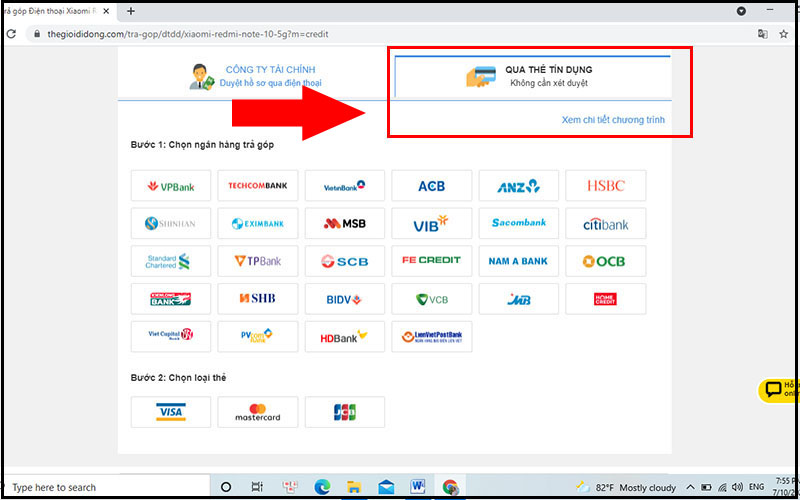800x500 pixels.
Task: Pick the FE Credit tile
Action: pyautogui.click(x=432, y=261)
